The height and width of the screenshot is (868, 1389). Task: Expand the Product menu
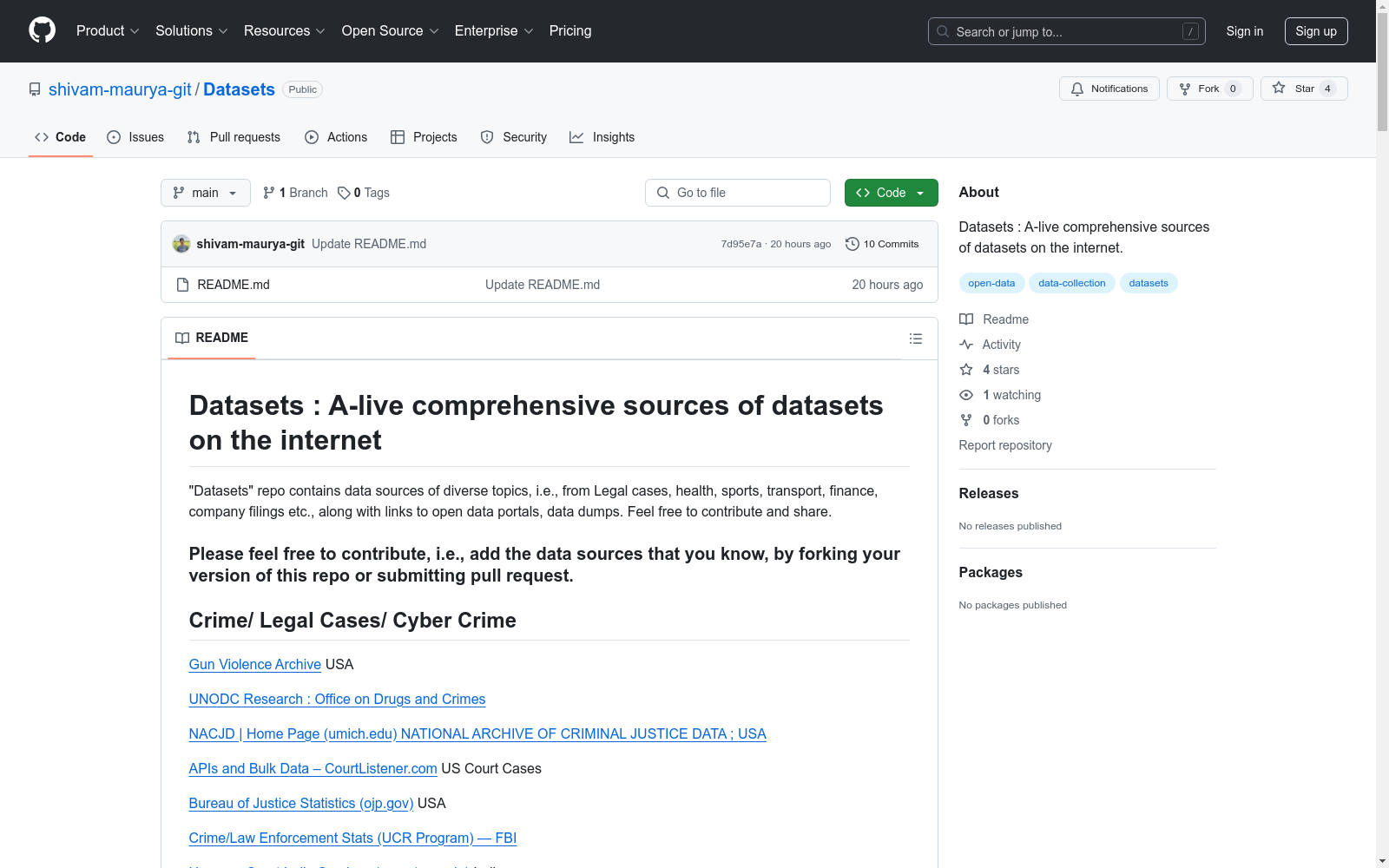pos(108,31)
